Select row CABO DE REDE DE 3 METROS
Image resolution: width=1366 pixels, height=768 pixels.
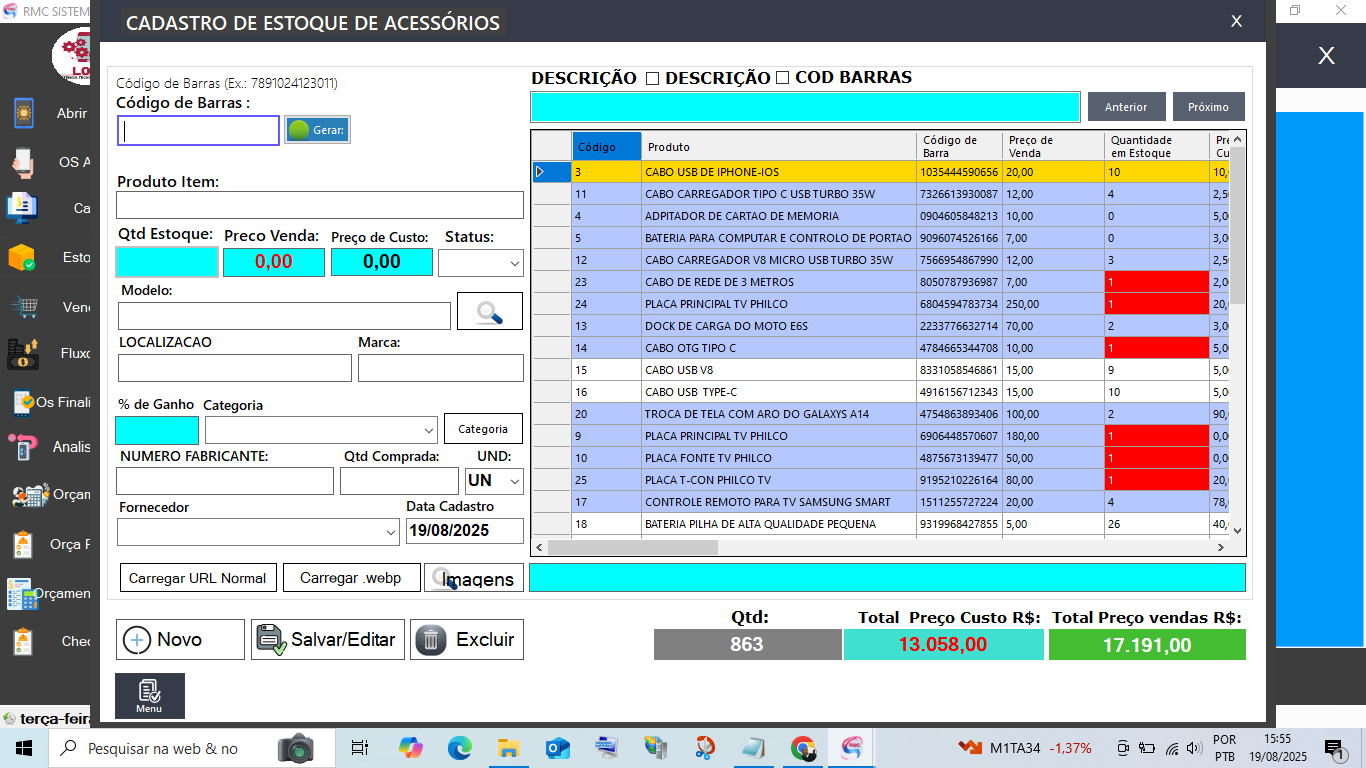pyautogui.click(x=880, y=282)
